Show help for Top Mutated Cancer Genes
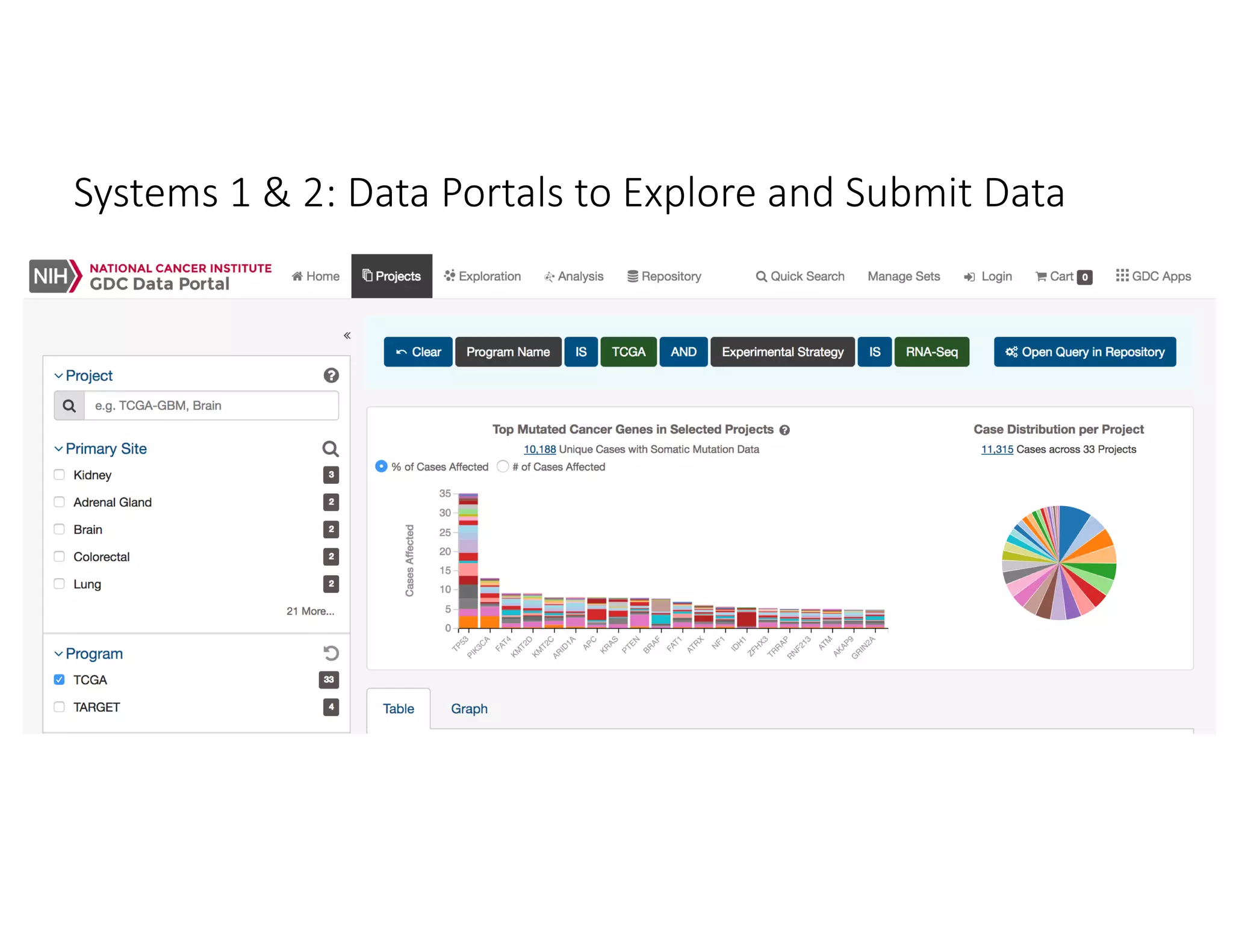 pyautogui.click(x=784, y=430)
